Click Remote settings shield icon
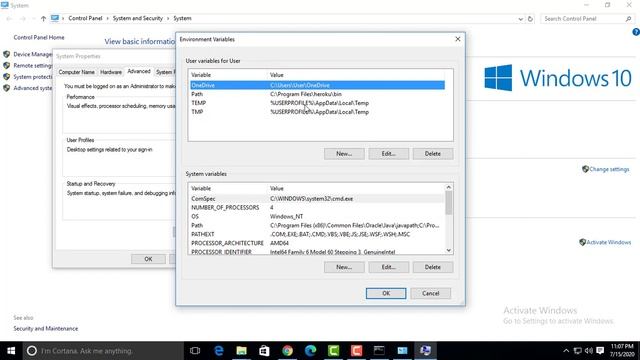Screen dimensions: 640x360 [x=7, y=65]
